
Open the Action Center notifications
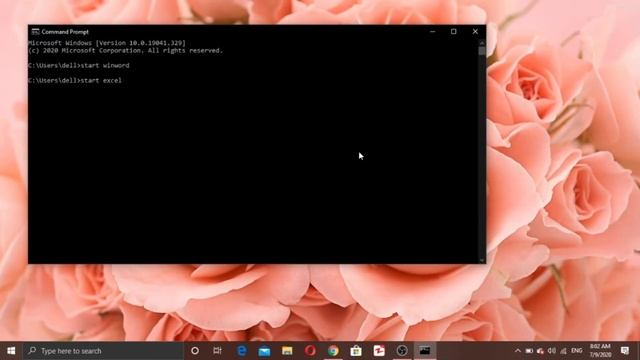tap(625, 351)
